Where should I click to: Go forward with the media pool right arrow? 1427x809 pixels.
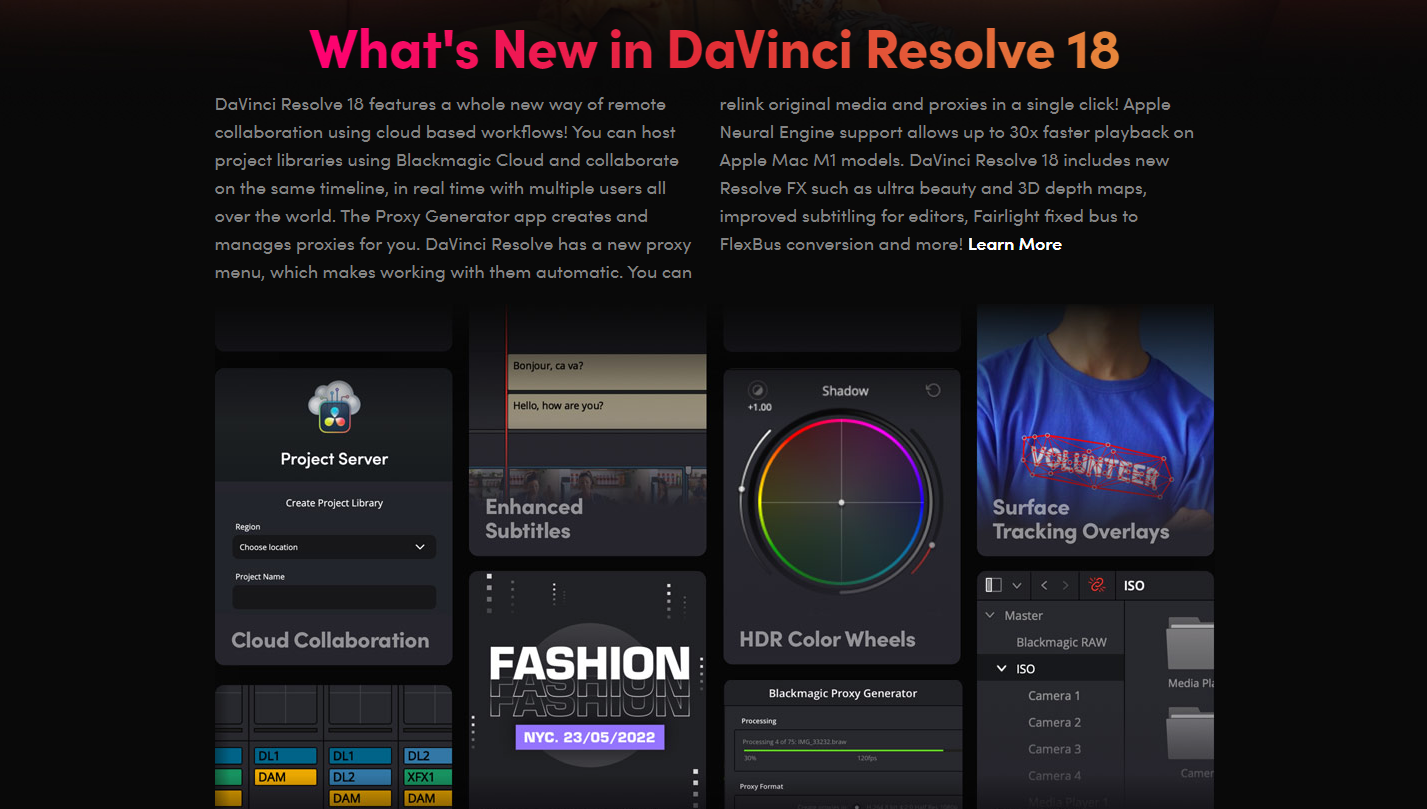(x=1066, y=585)
